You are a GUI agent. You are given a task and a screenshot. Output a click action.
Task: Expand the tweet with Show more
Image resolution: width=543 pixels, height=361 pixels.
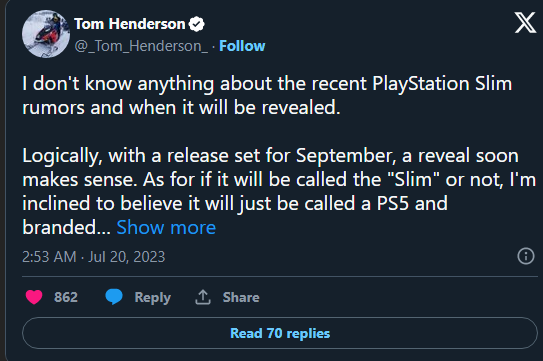[166, 228]
